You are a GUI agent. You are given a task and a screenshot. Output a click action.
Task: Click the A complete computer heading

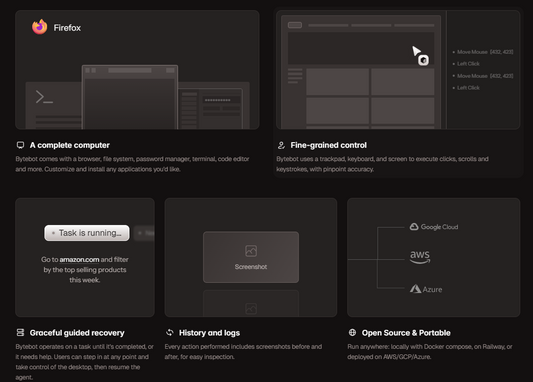[x=70, y=145]
